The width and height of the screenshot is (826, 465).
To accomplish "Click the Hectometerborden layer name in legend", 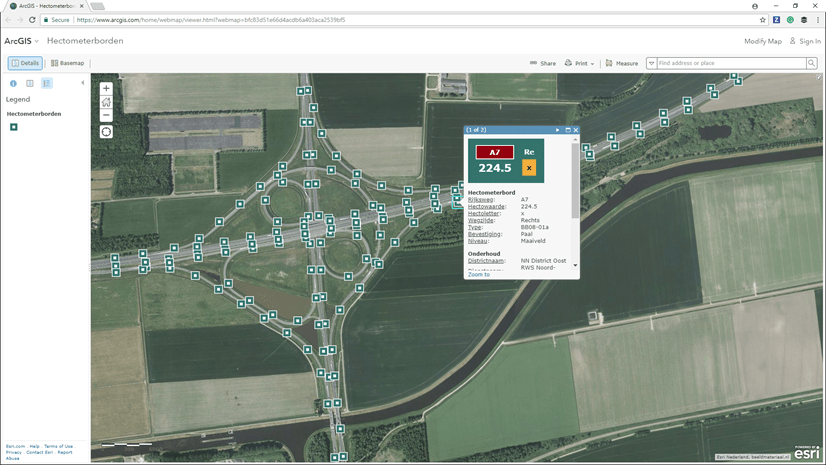I will (x=34, y=114).
